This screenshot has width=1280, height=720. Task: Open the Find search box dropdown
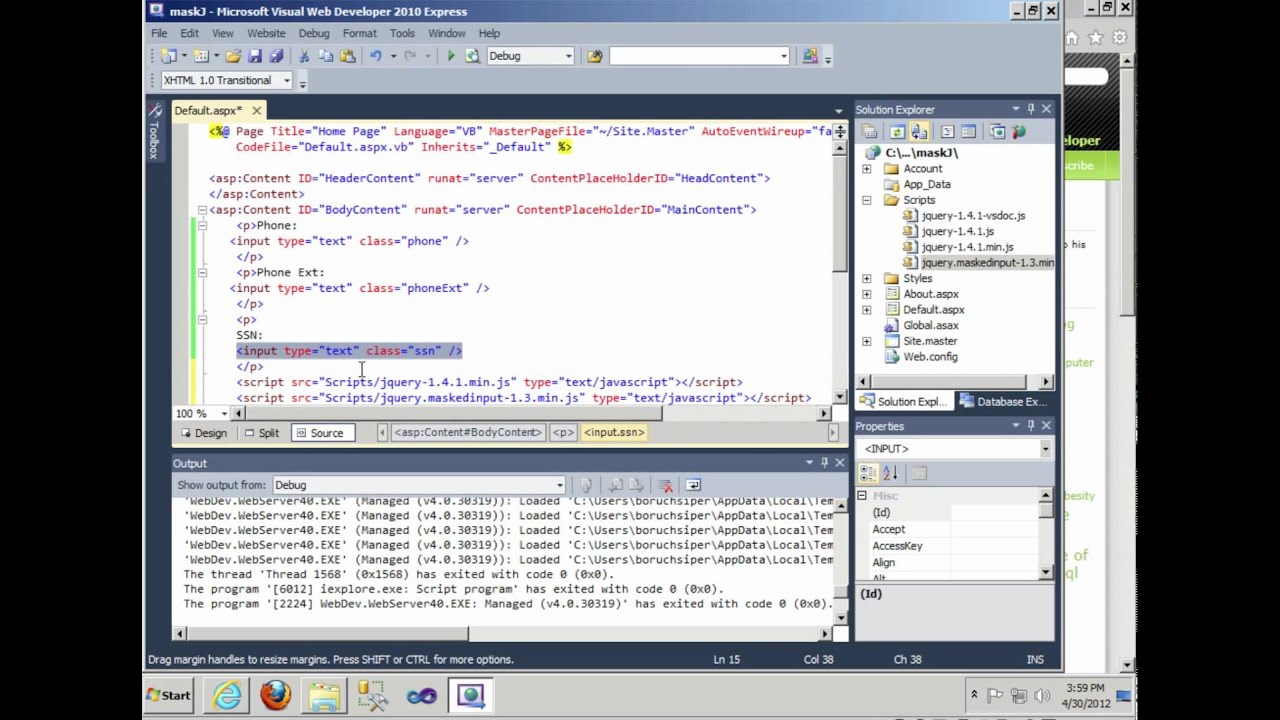point(784,56)
